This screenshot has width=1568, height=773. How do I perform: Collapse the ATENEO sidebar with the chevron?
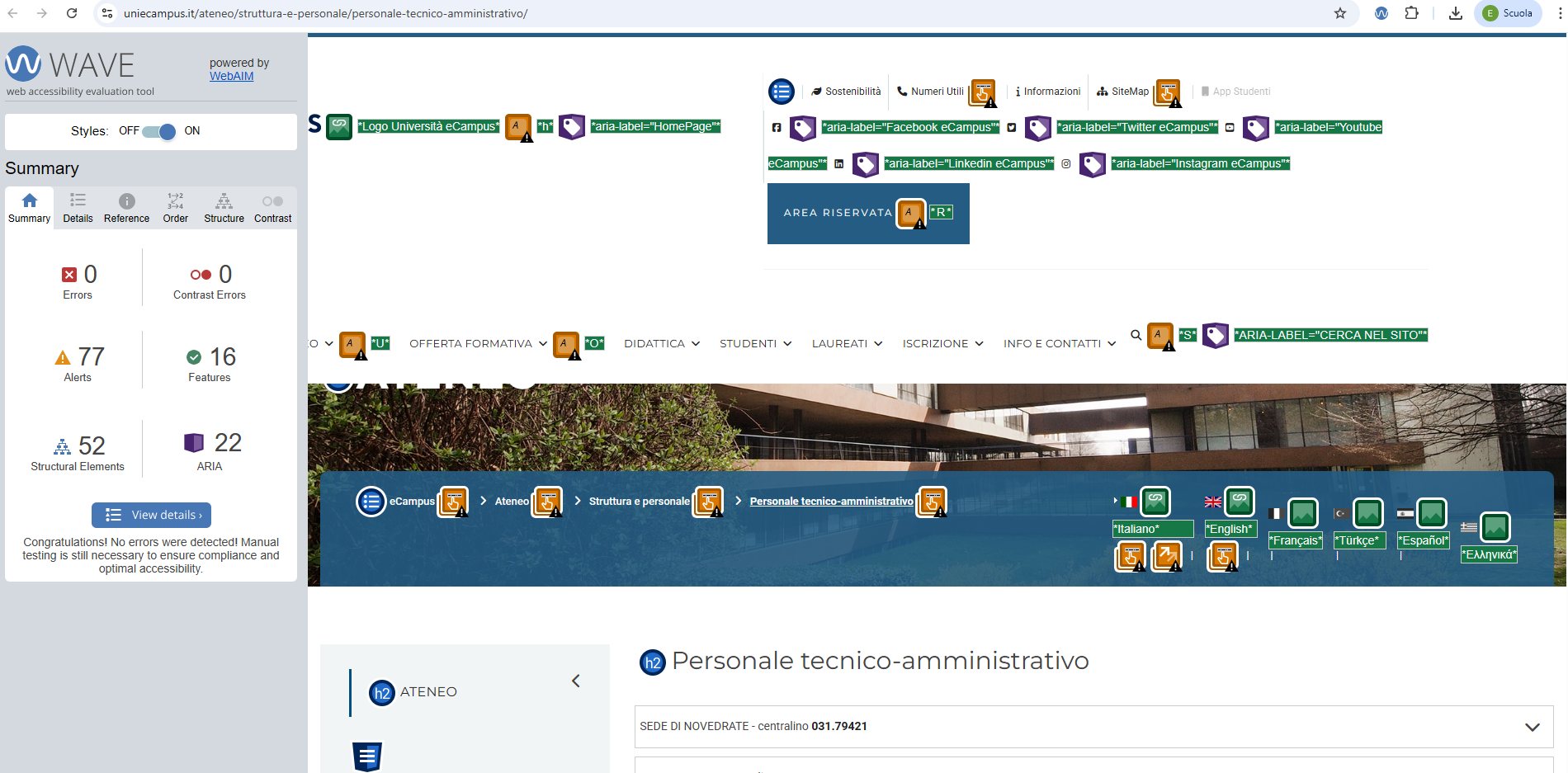click(576, 681)
